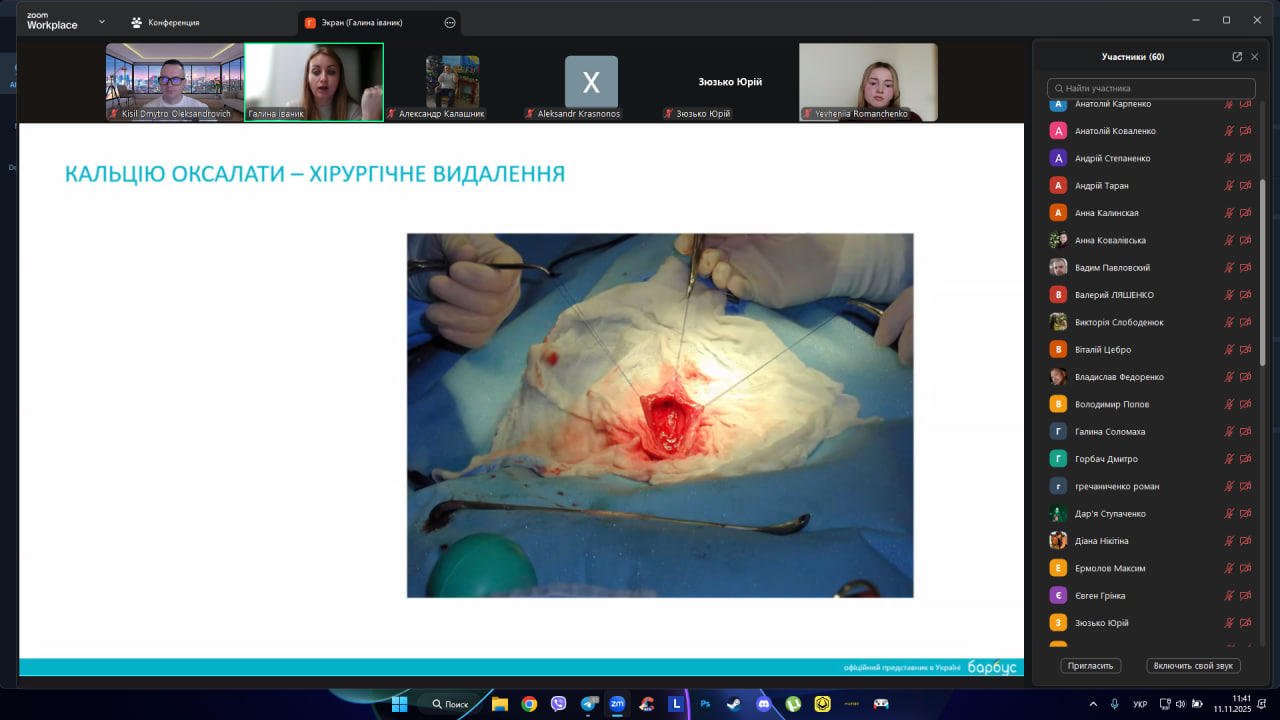Close the Участники side panel
Viewport: 1280px width, 720px height.
[x=1255, y=57]
